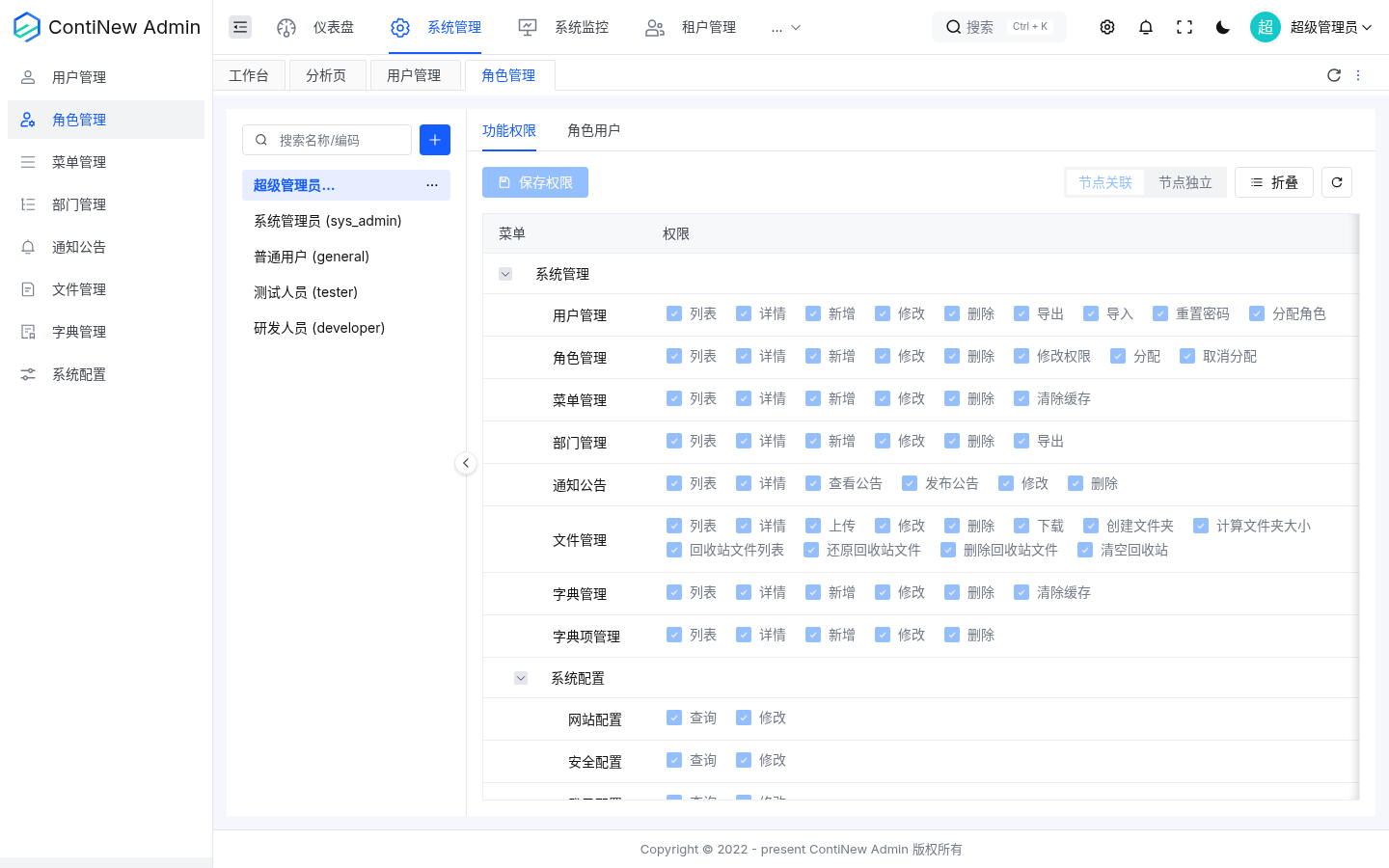Viewport: 1389px width, 868px height.
Task: Toggle 文件管理 计算文件夹大小 checkbox
Action: point(1201,526)
